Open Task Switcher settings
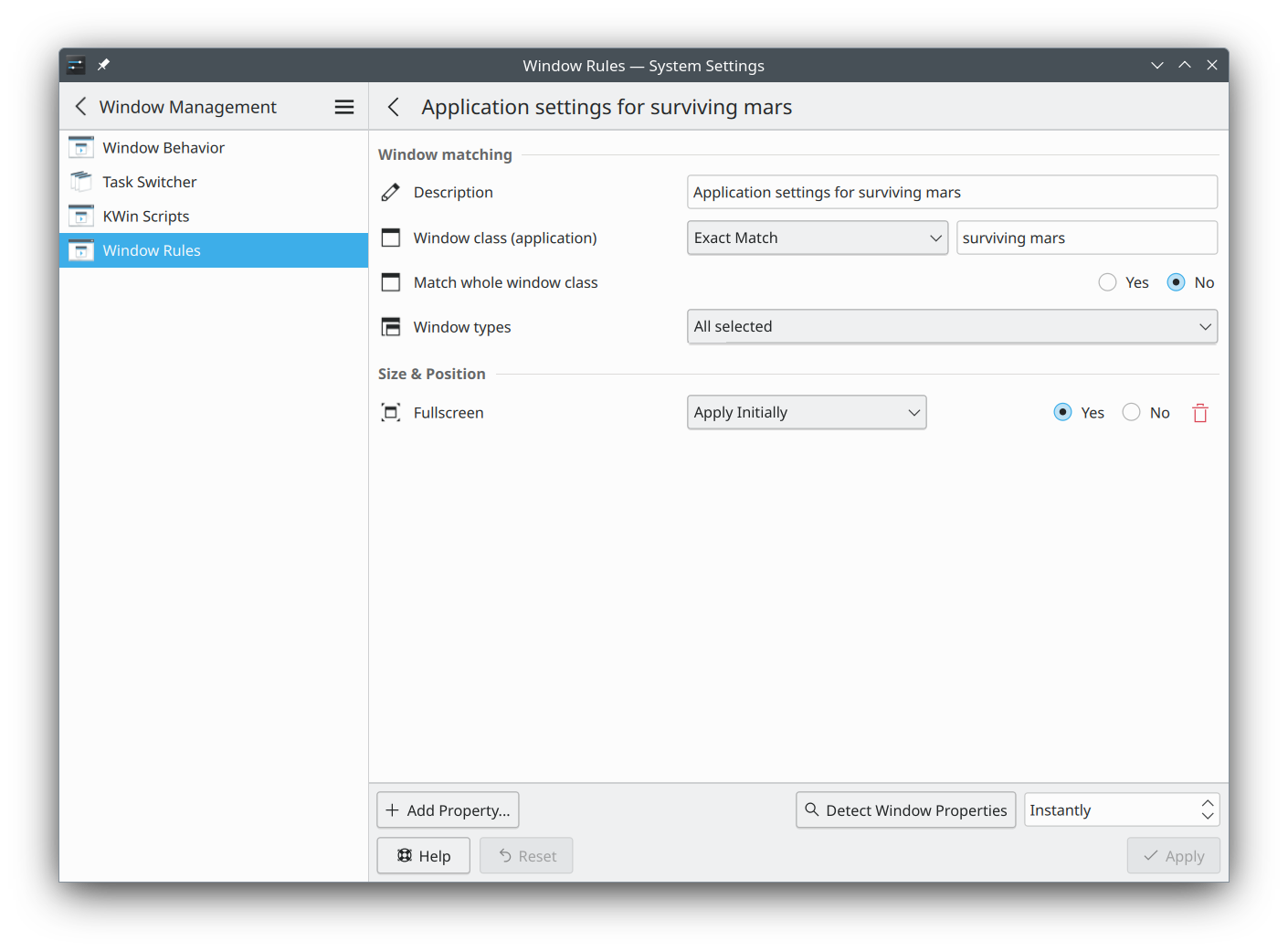Screen dimensions: 1288x952 point(214,182)
